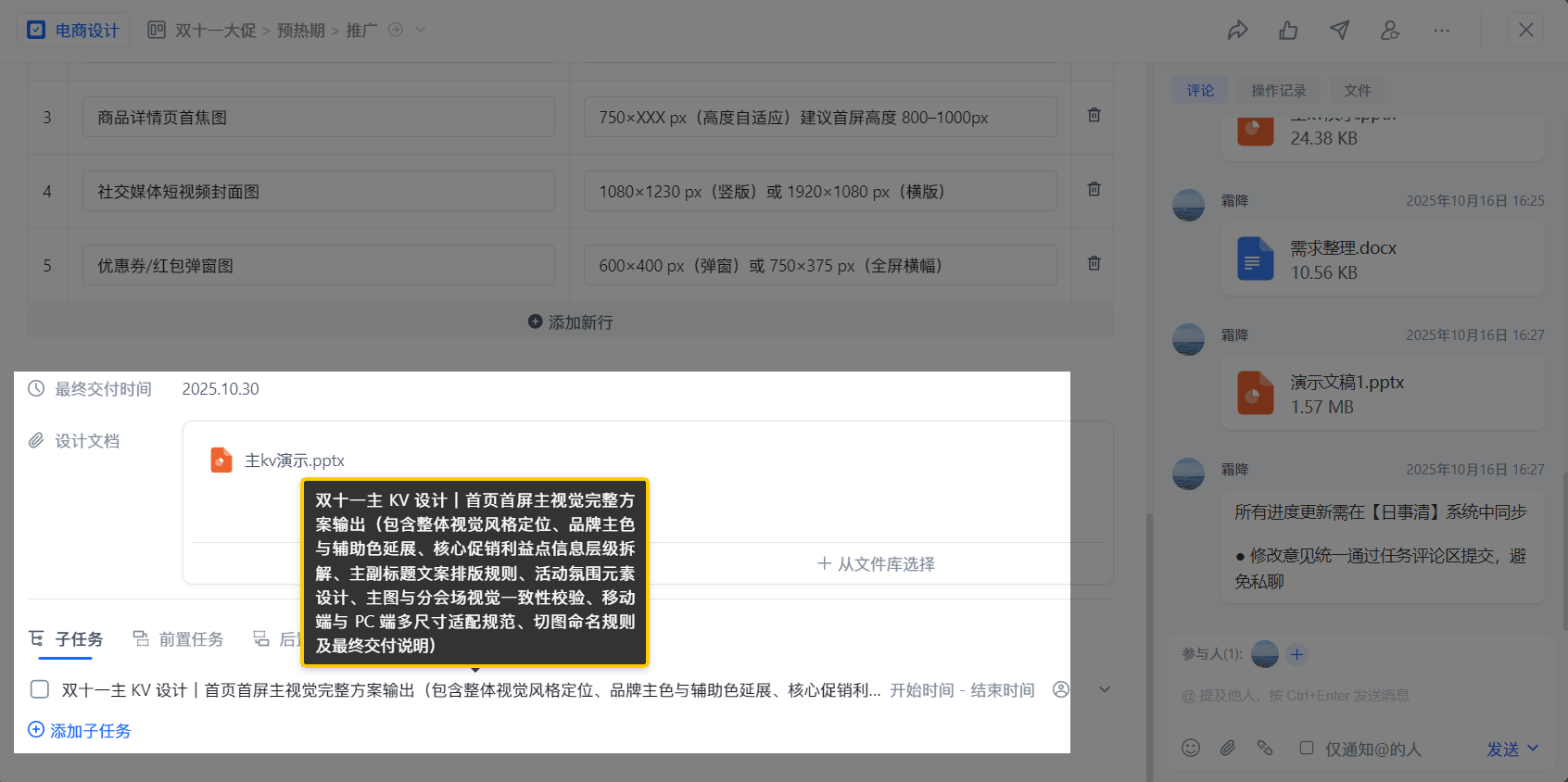Screen dimensions: 1568x782
Task: Switch to the 前置任务 tab
Action: pos(178,639)
